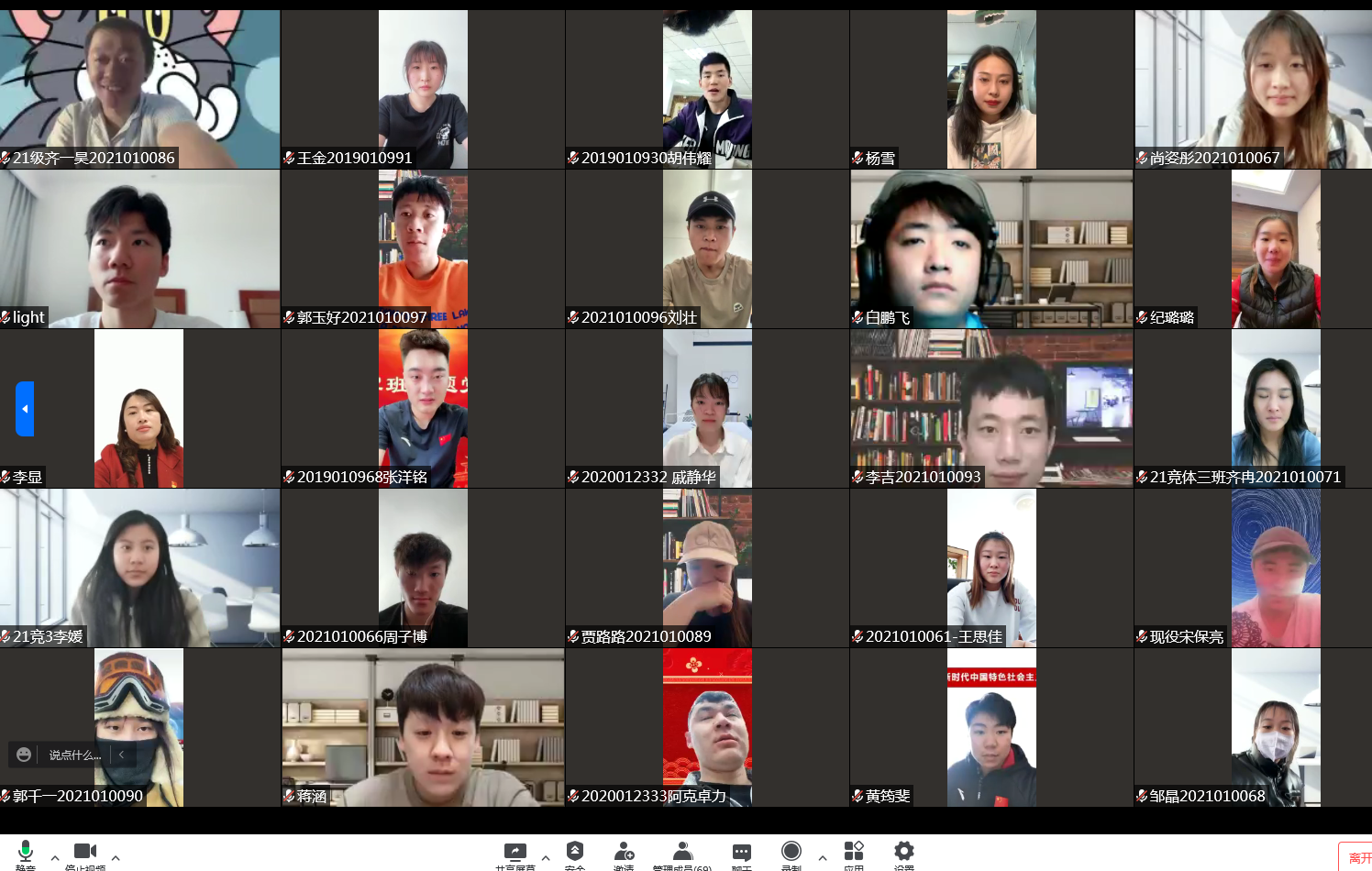Unmute your microphone via 静音 button

tap(26, 851)
